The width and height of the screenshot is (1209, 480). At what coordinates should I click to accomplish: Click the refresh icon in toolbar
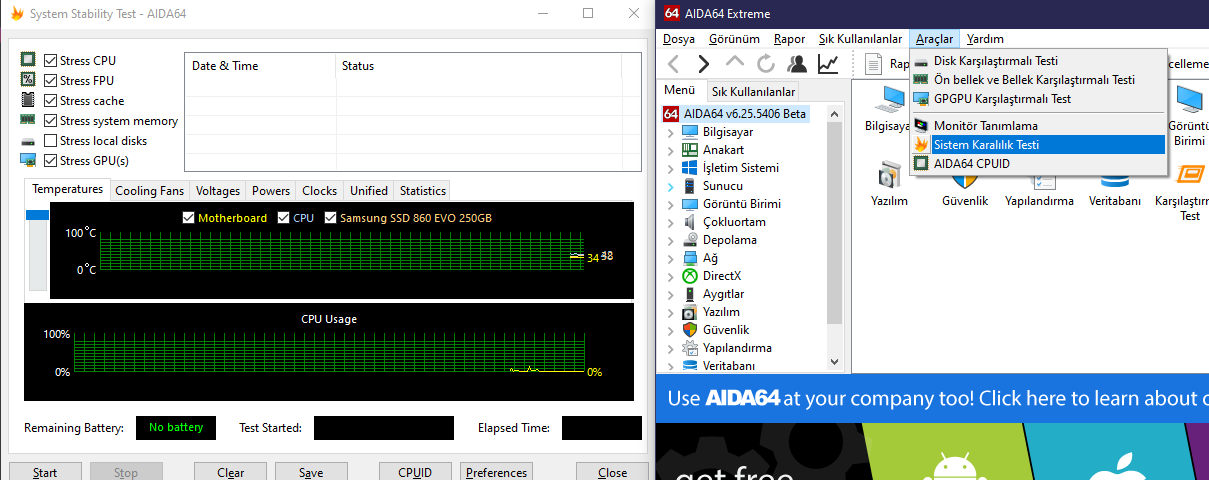(766, 64)
